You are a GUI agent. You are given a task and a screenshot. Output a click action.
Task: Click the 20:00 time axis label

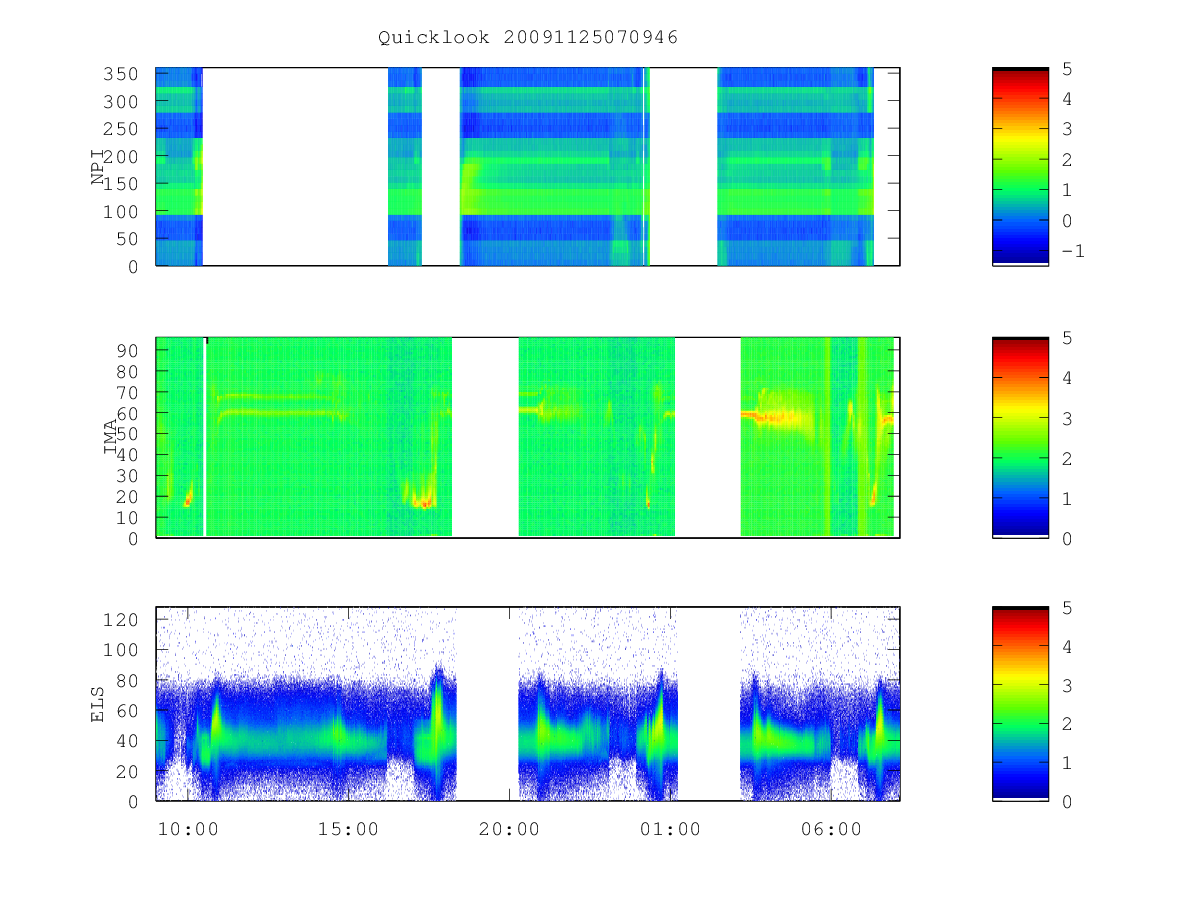click(x=510, y=830)
